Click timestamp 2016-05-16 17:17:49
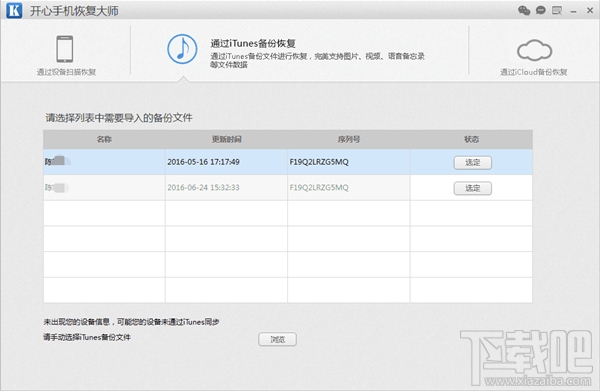This screenshot has height=391, width=600. tap(203, 162)
